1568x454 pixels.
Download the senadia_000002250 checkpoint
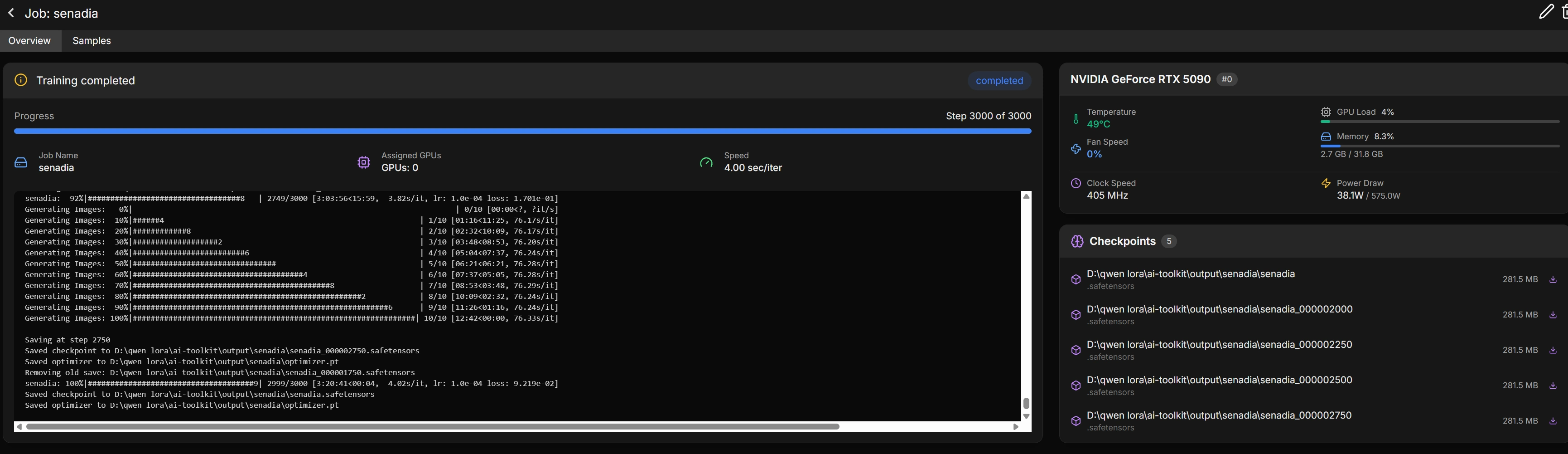pos(1553,351)
